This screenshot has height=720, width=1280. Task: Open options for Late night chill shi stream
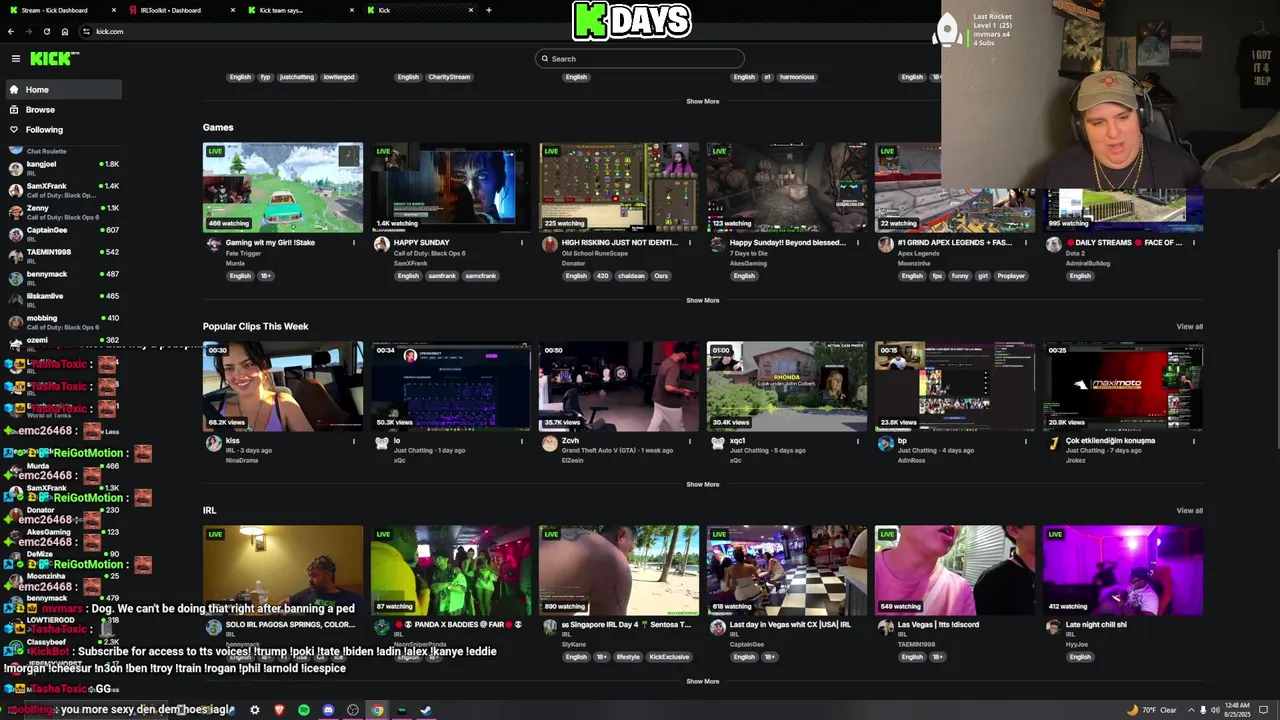pyautogui.click(x=1193, y=624)
